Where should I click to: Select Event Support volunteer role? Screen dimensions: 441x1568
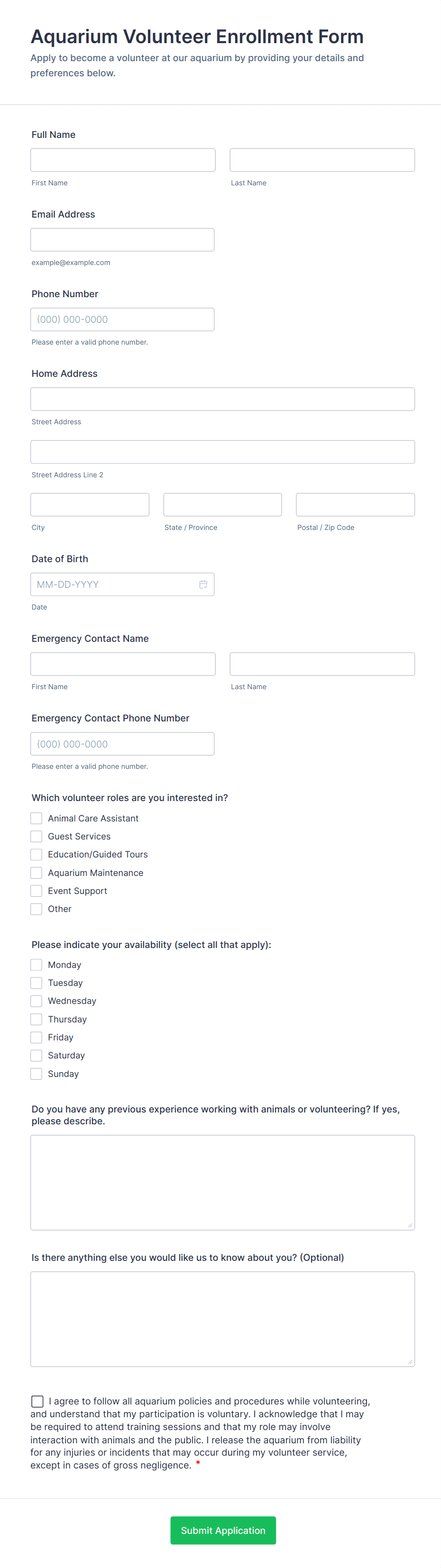tap(36, 891)
